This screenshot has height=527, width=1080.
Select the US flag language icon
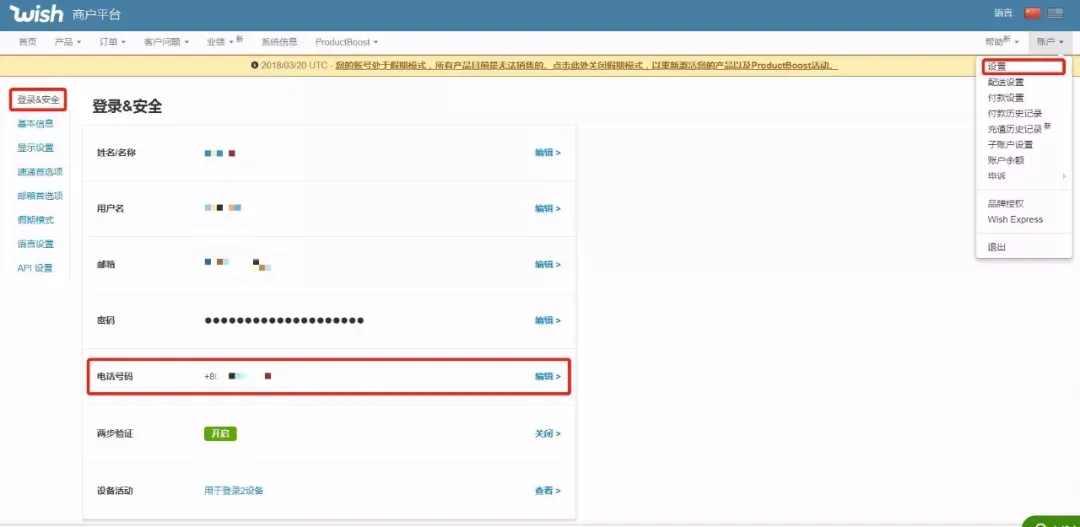(1055, 13)
